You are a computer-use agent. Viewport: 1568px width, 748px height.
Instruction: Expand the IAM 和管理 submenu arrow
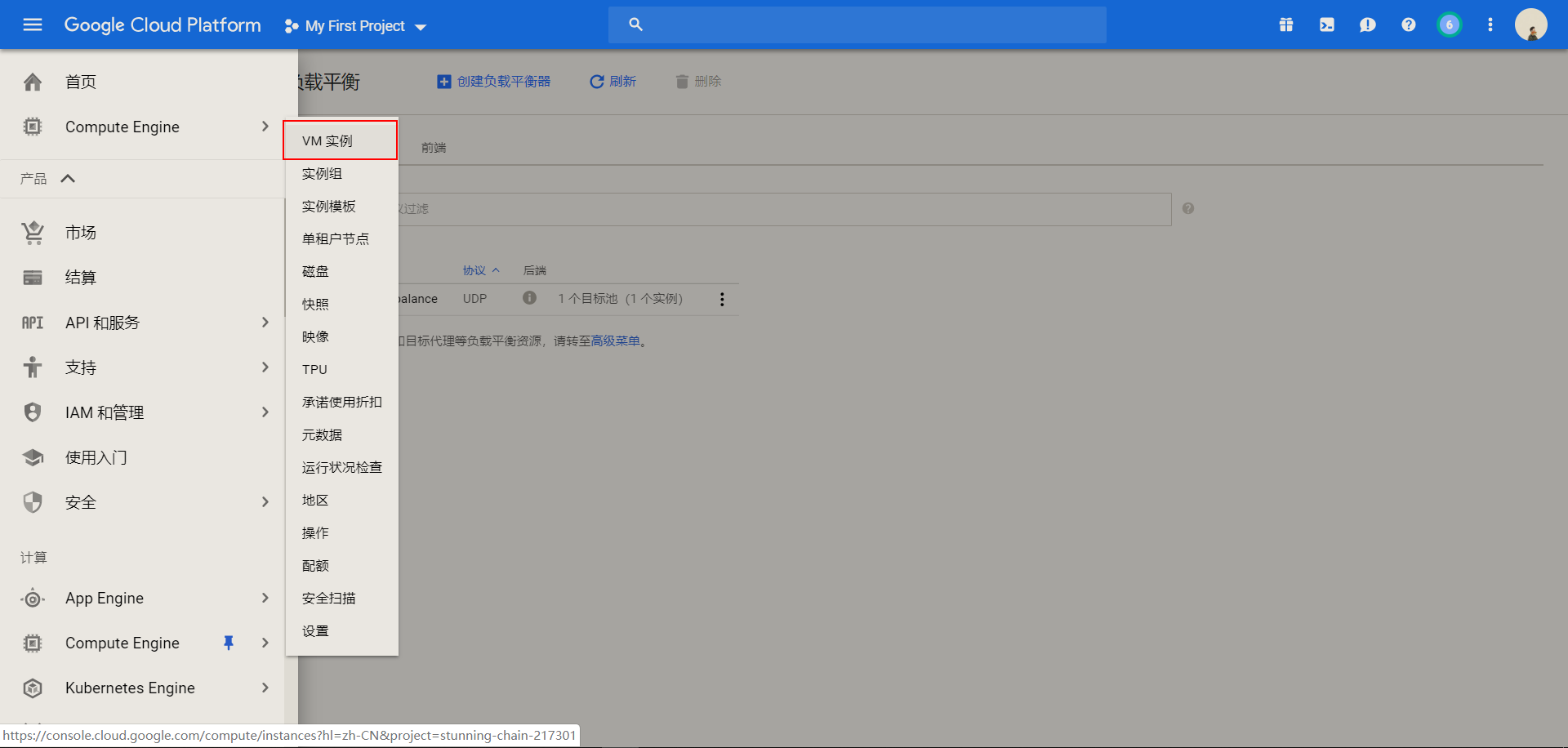click(265, 412)
